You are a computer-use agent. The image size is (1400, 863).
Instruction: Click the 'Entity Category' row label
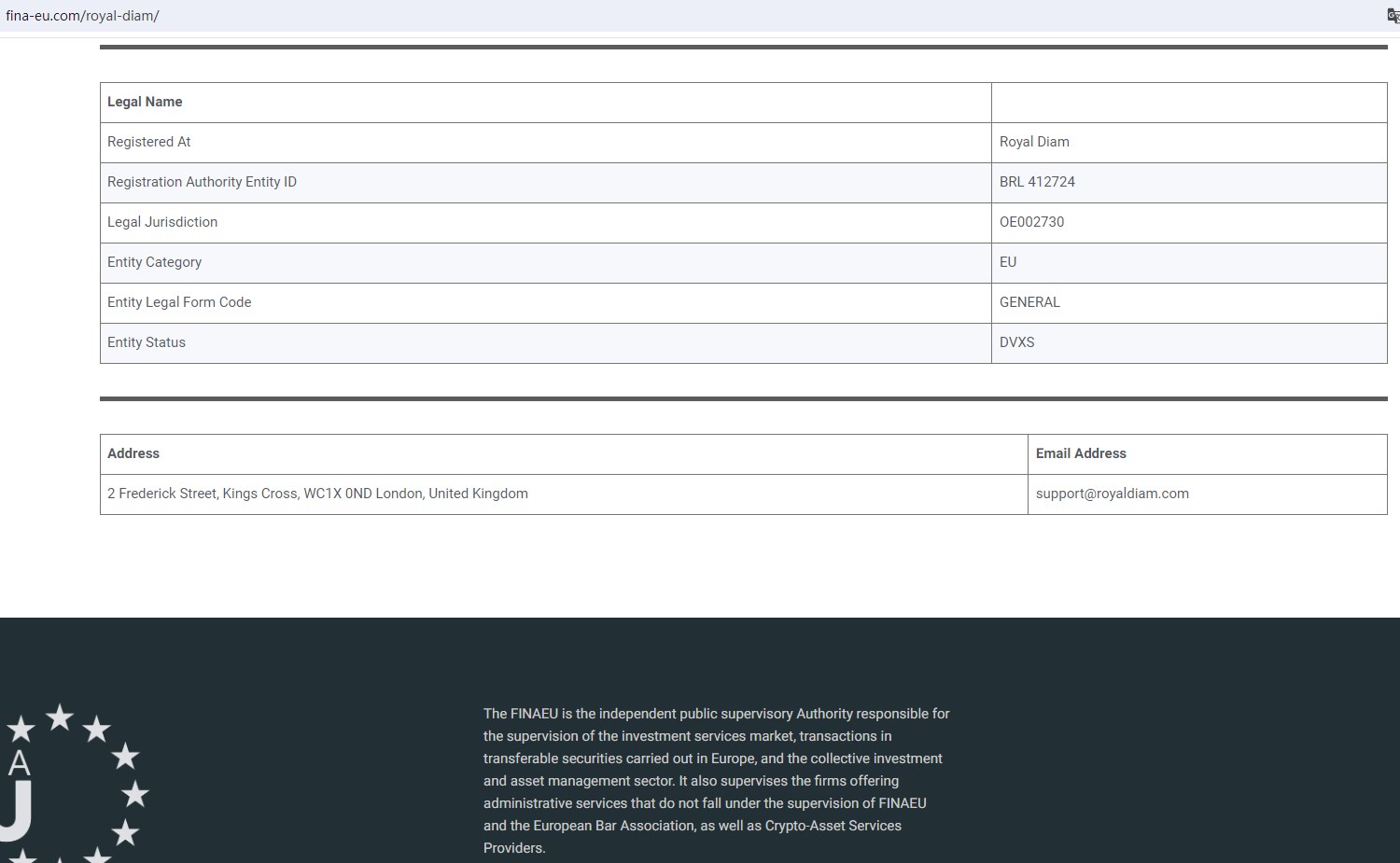(x=154, y=262)
